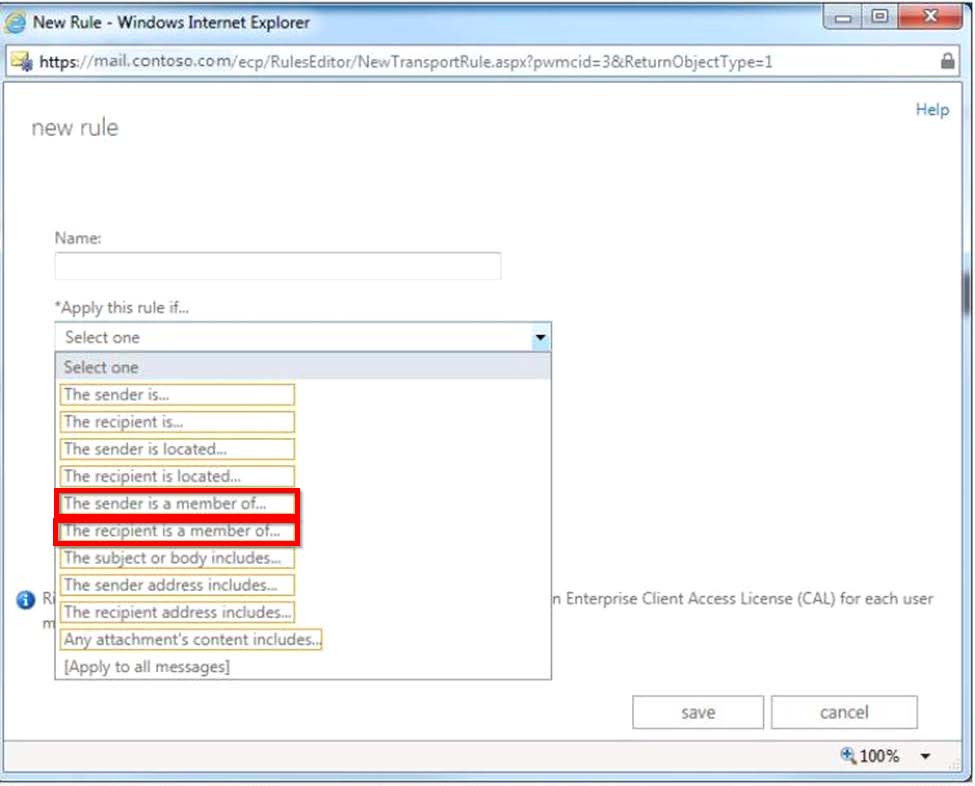Select 'Any attachment's content includes...' condition

[x=192, y=639]
